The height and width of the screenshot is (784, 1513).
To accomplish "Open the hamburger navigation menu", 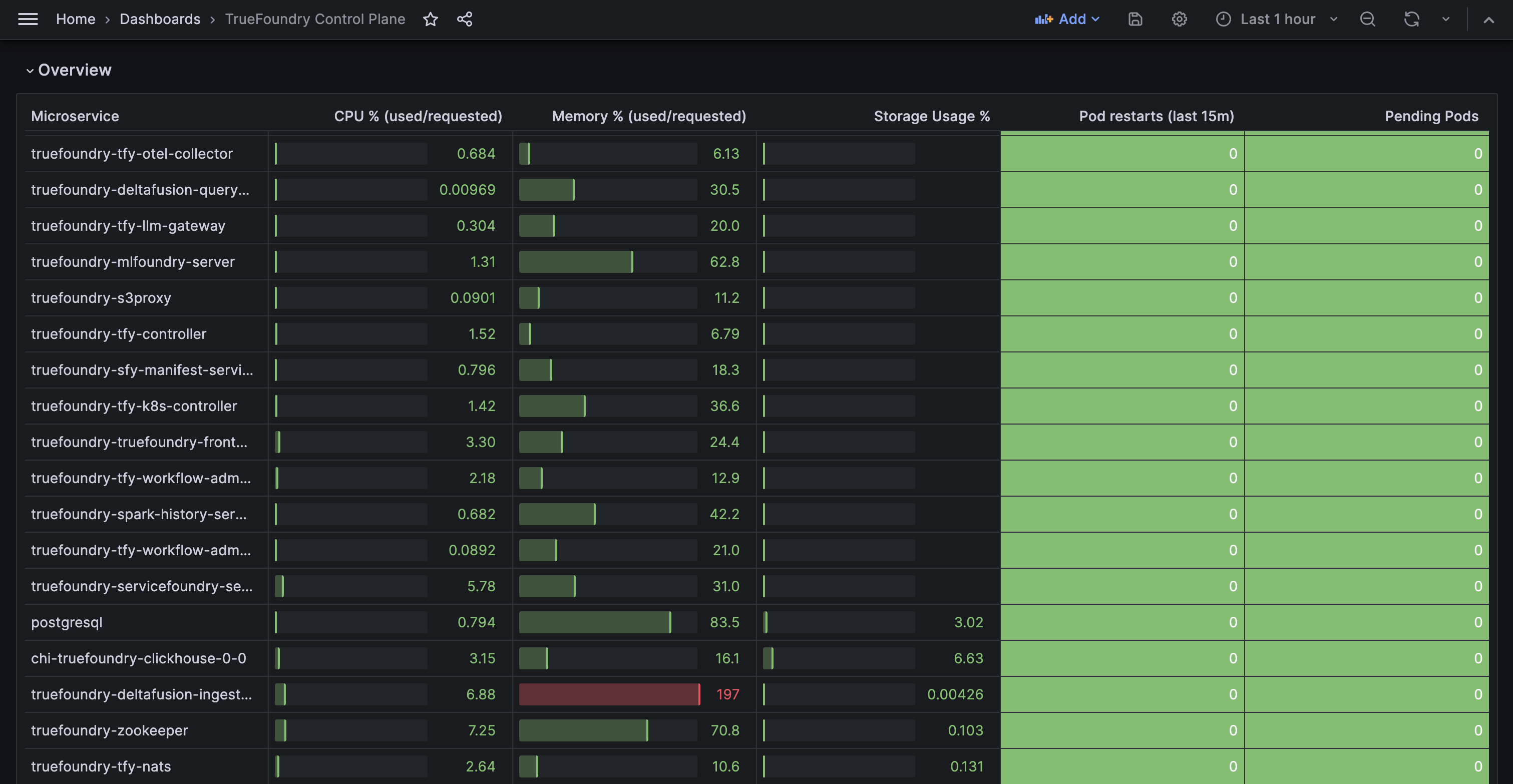I will [28, 20].
